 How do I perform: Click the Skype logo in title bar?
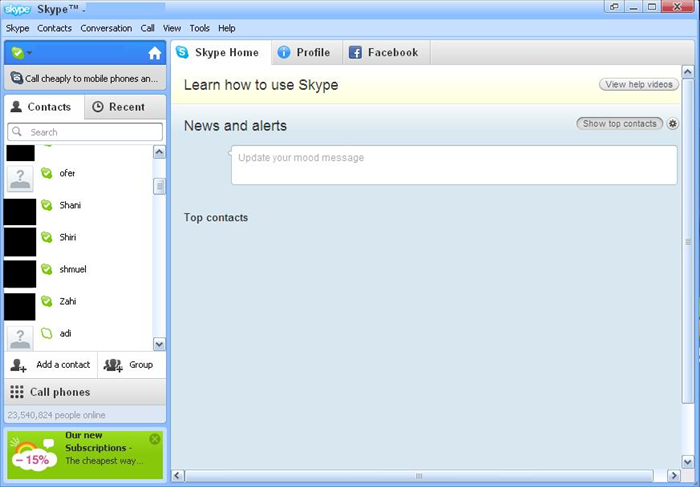17,9
